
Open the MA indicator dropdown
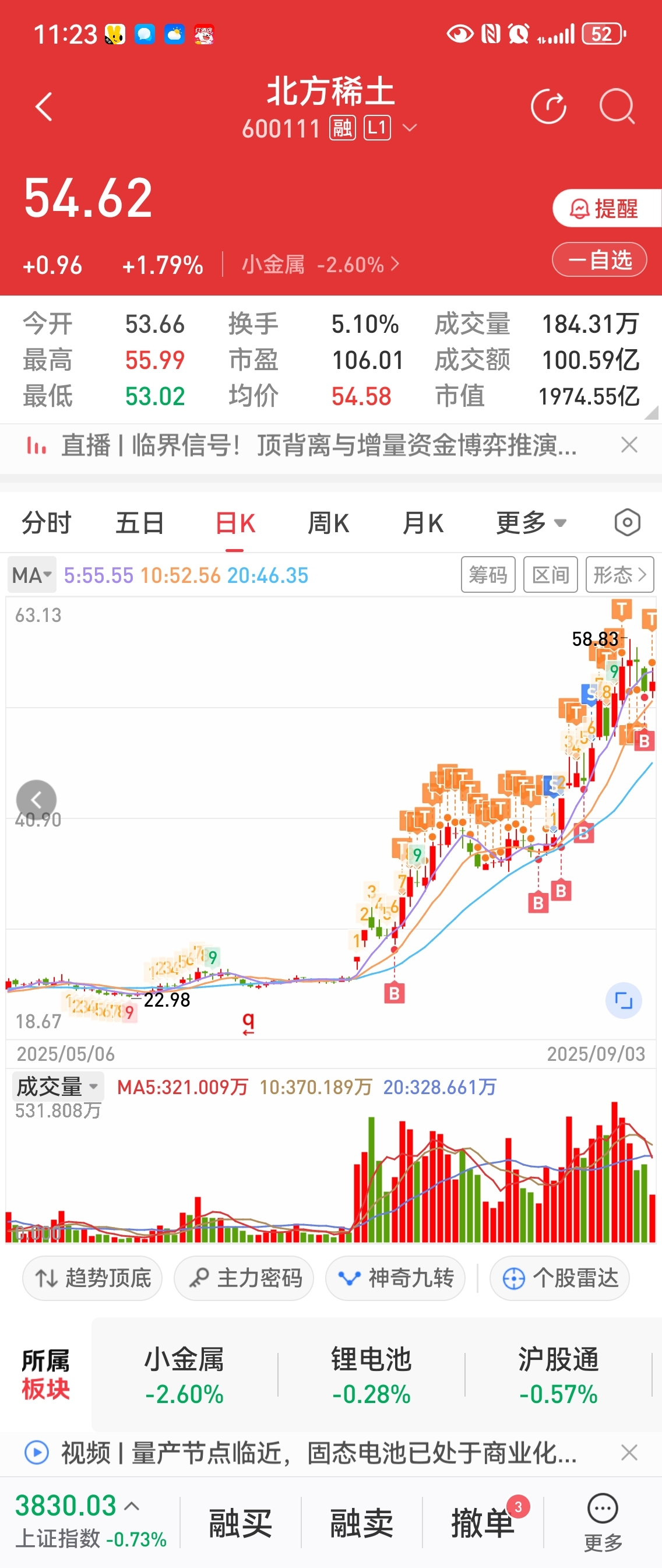[x=31, y=575]
